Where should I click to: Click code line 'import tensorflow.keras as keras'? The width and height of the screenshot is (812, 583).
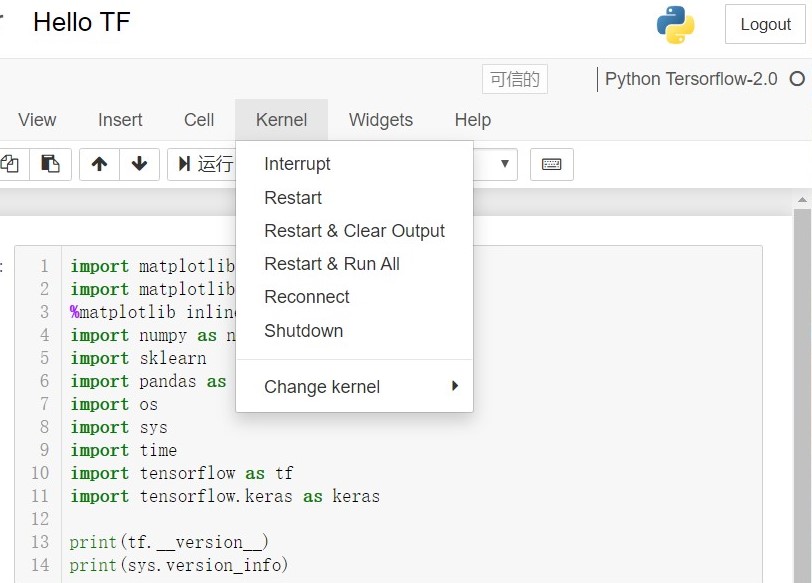[x=225, y=496]
